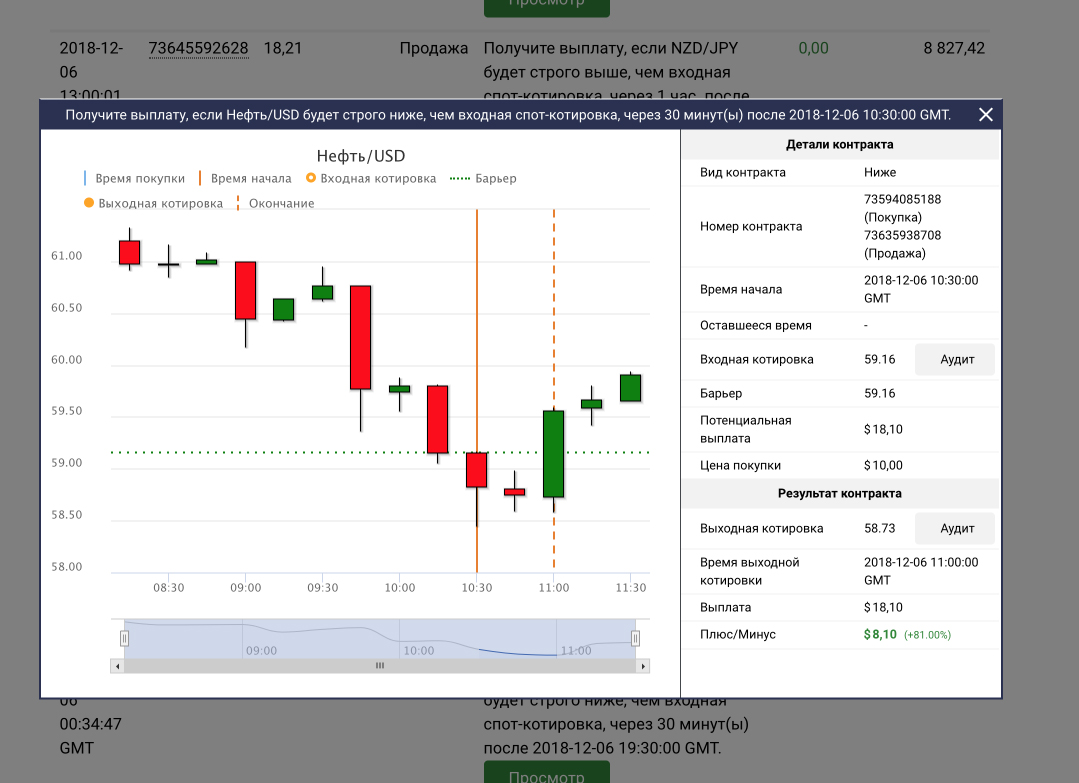Close the contract details popup
Screen dimensions: 1079x783
click(985, 115)
